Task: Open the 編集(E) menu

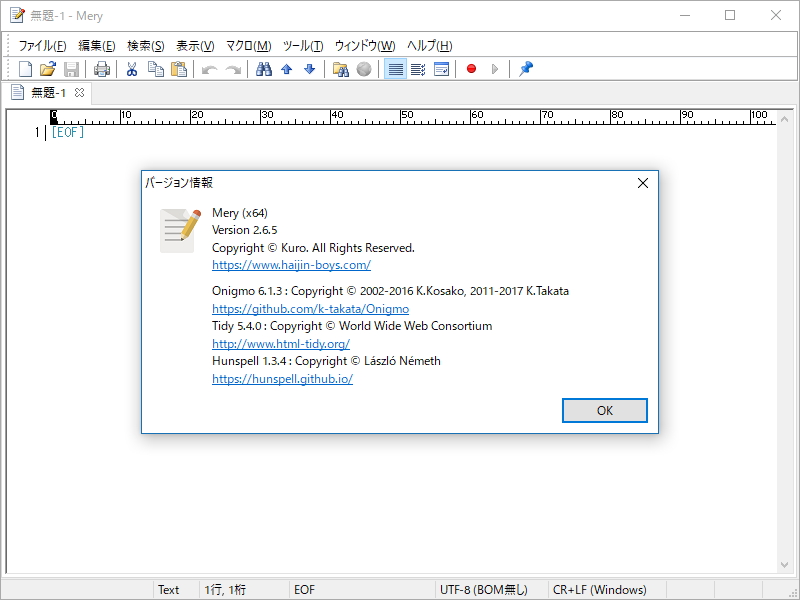Action: tap(96, 46)
